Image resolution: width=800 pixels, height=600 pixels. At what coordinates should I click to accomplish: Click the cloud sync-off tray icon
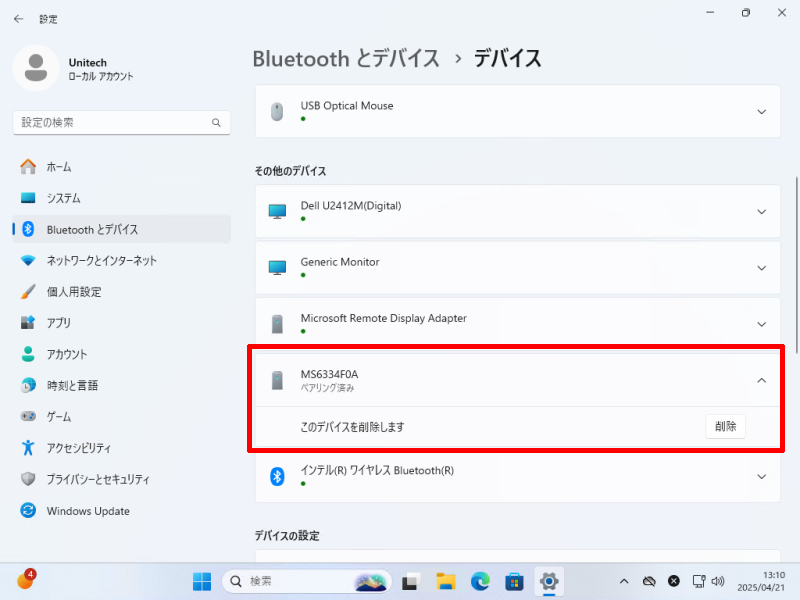(x=649, y=581)
